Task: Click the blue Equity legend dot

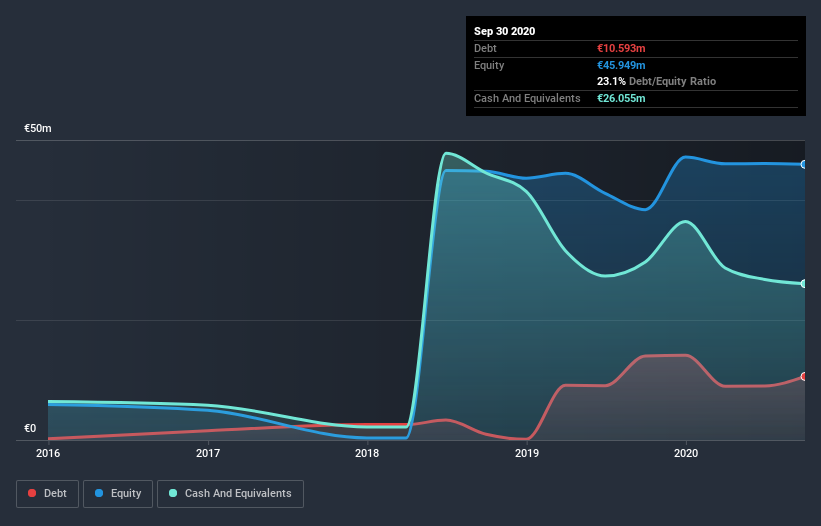Action: [99, 493]
